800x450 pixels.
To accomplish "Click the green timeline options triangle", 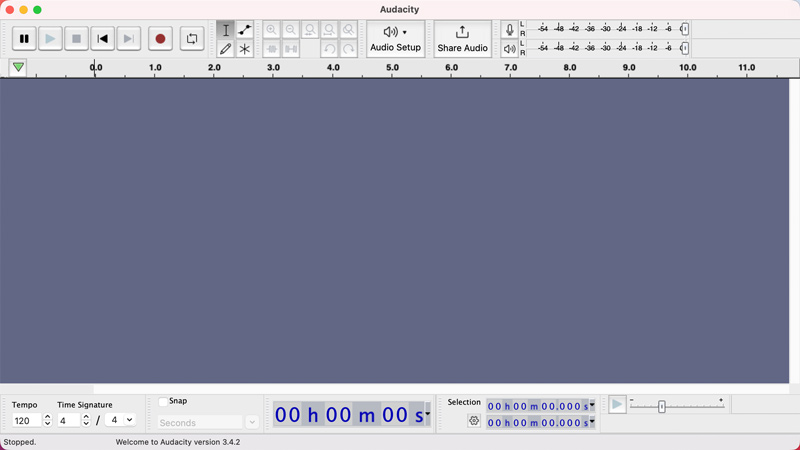I will click(x=18, y=67).
